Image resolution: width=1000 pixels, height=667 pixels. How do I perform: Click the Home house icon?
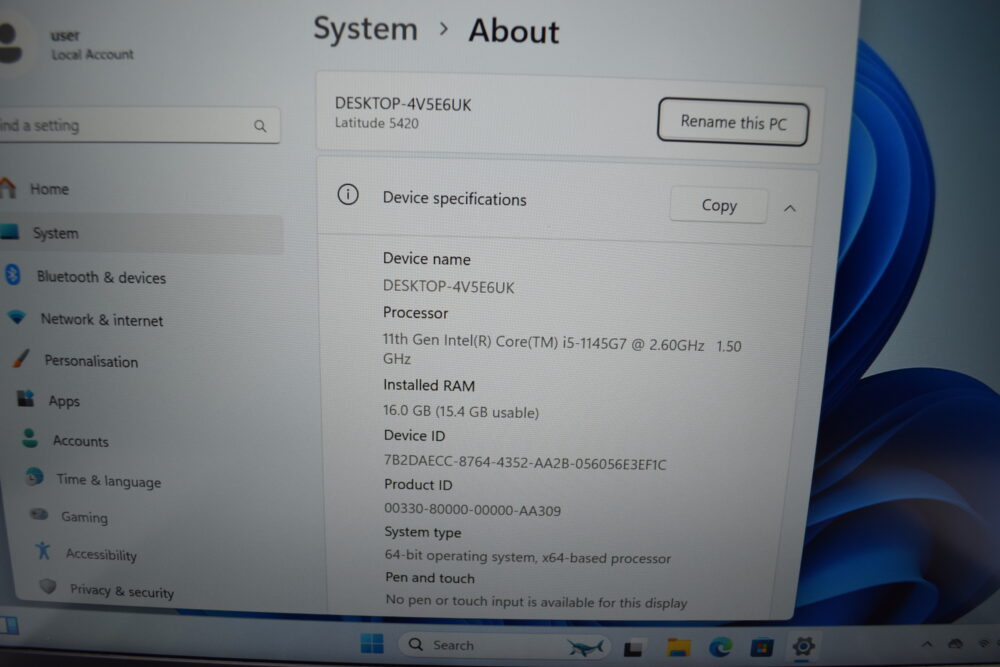[x=7, y=187]
